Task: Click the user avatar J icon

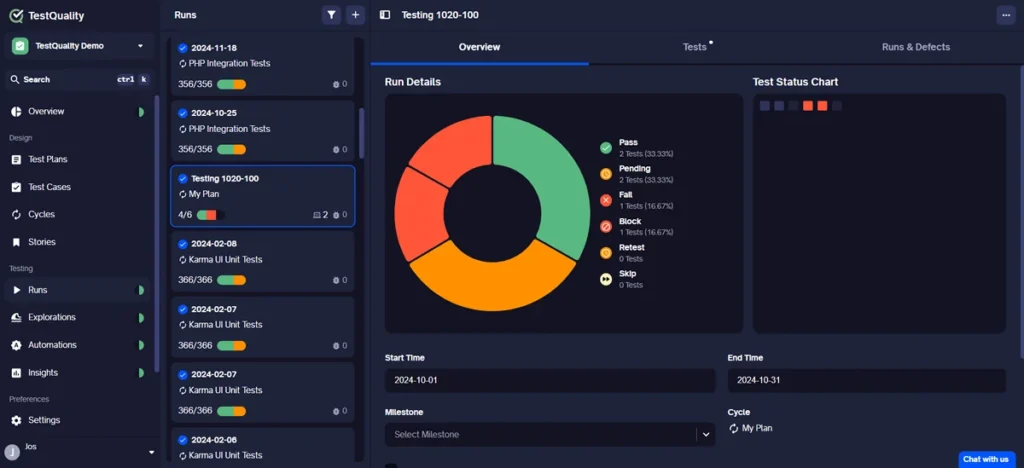Action: coord(12,452)
